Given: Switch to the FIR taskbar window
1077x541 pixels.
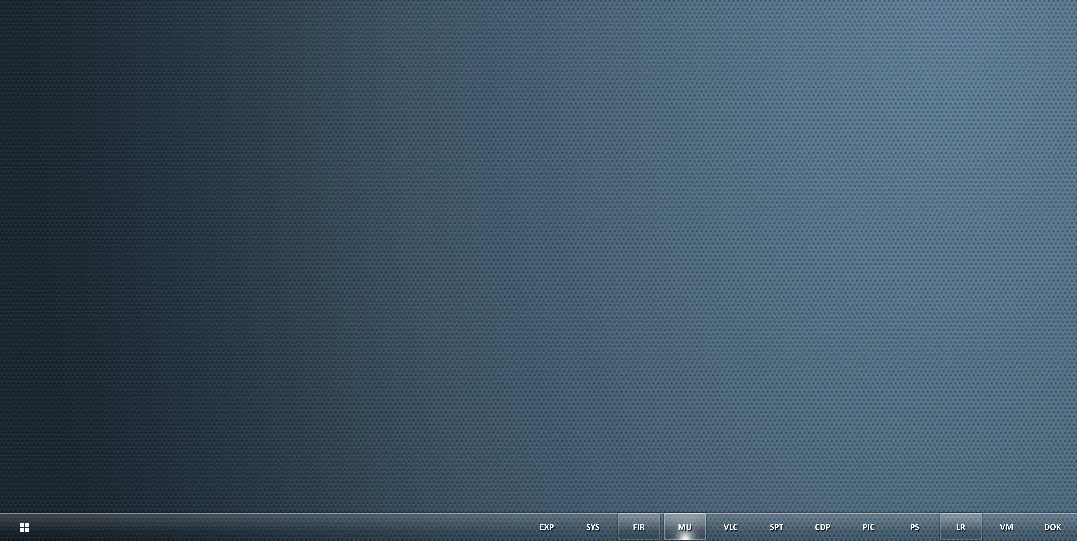Looking at the screenshot, I should 639,527.
